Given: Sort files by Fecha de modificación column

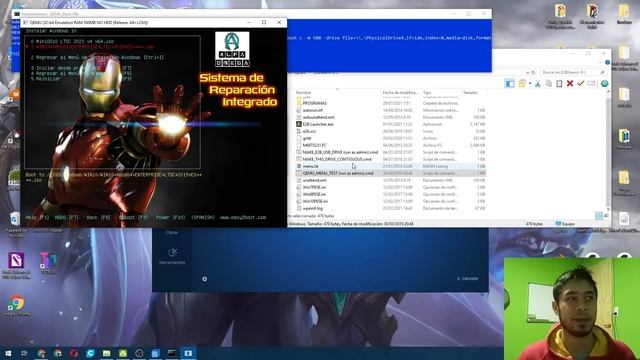Looking at the screenshot, I should (x=400, y=93).
